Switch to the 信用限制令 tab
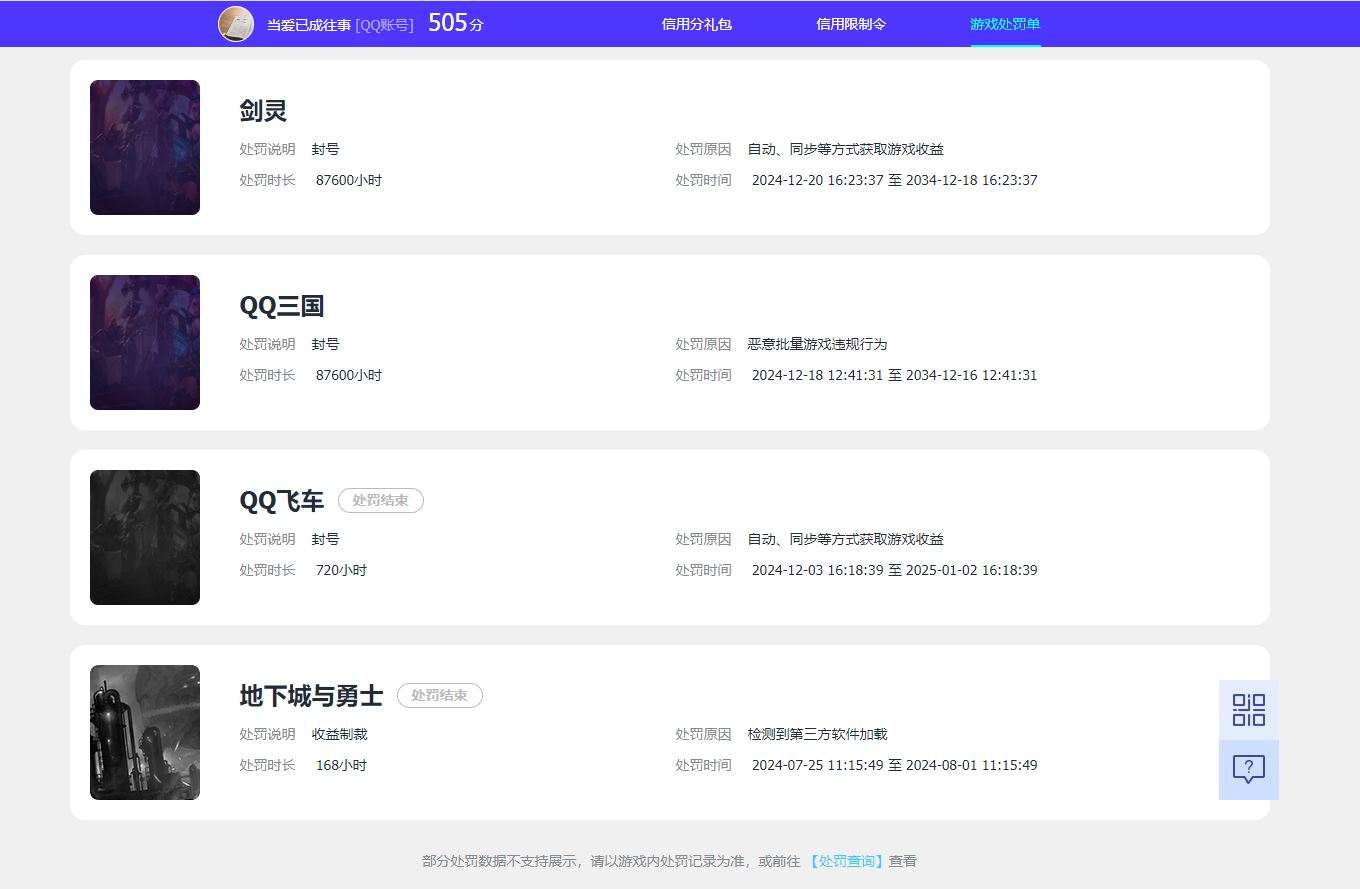The image size is (1360, 889). [x=851, y=24]
